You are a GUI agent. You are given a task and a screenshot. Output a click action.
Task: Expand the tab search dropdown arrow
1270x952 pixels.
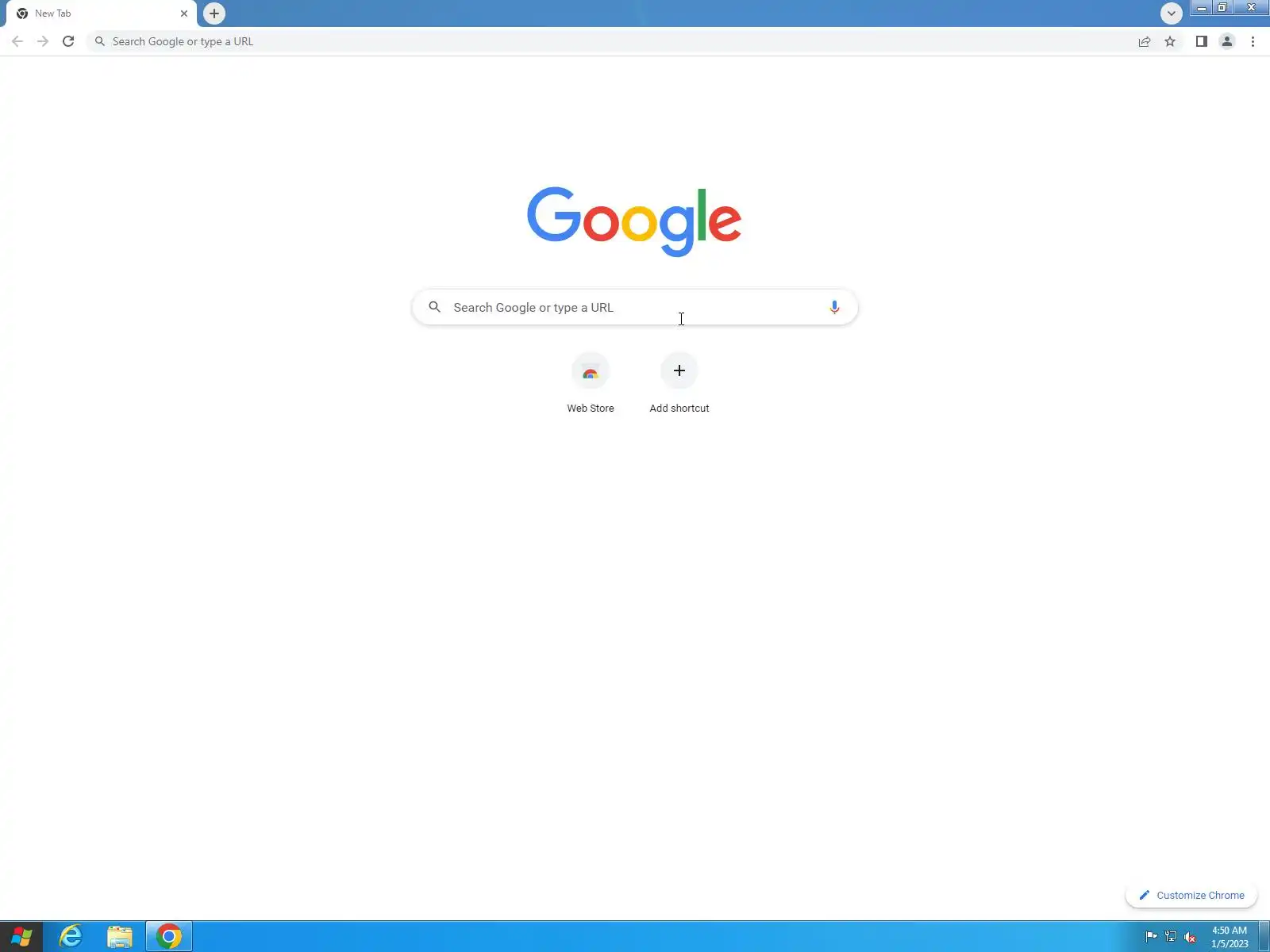(1172, 13)
